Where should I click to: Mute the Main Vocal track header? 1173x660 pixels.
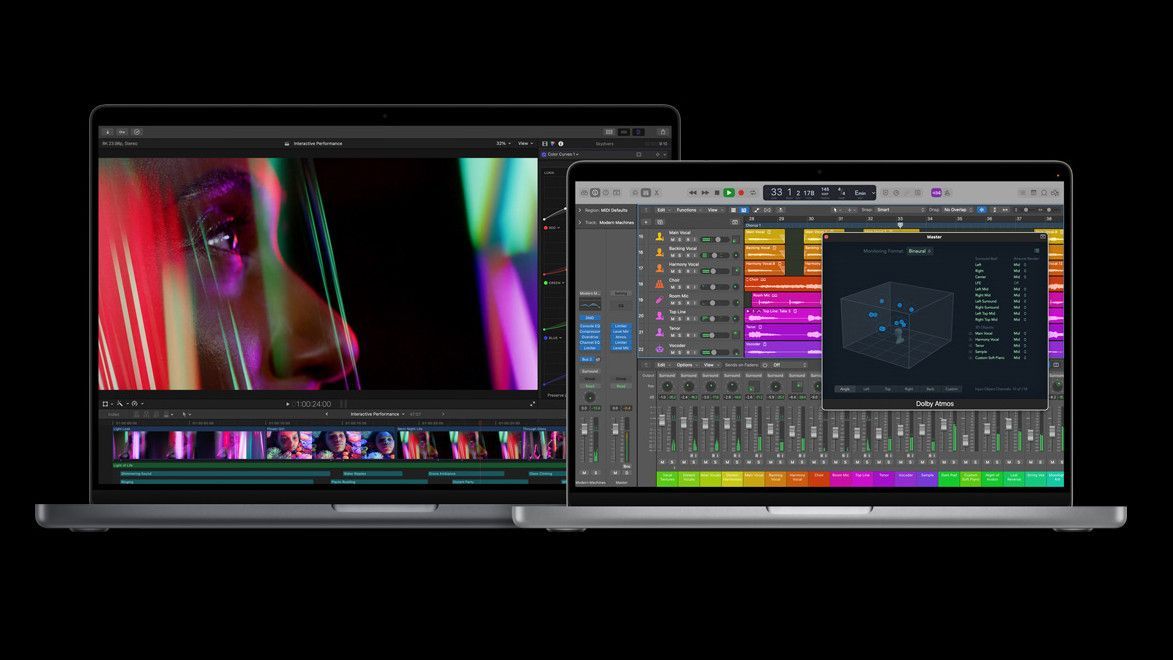tap(673, 239)
